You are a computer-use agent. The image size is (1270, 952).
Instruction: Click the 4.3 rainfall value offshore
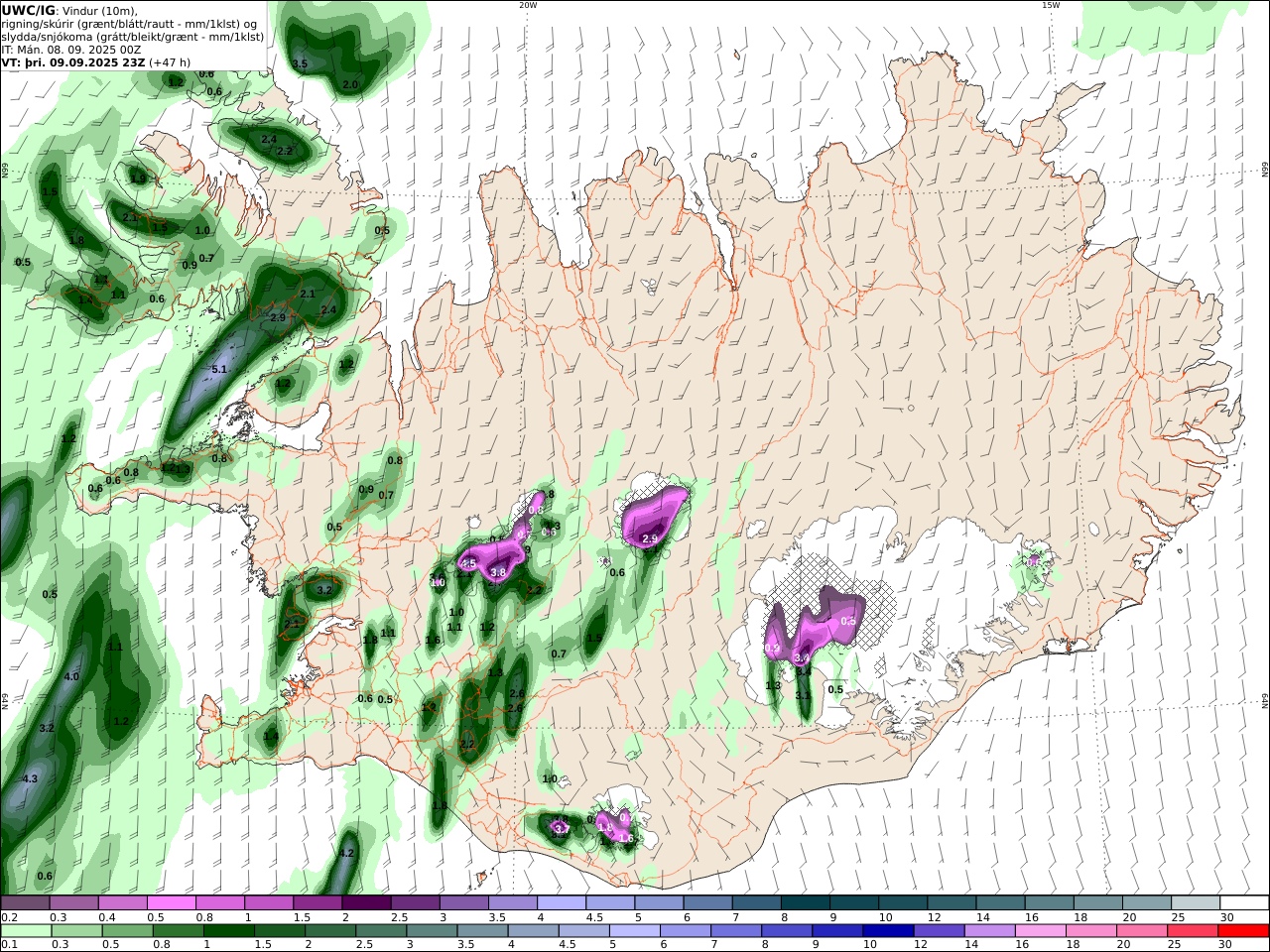coord(30,778)
